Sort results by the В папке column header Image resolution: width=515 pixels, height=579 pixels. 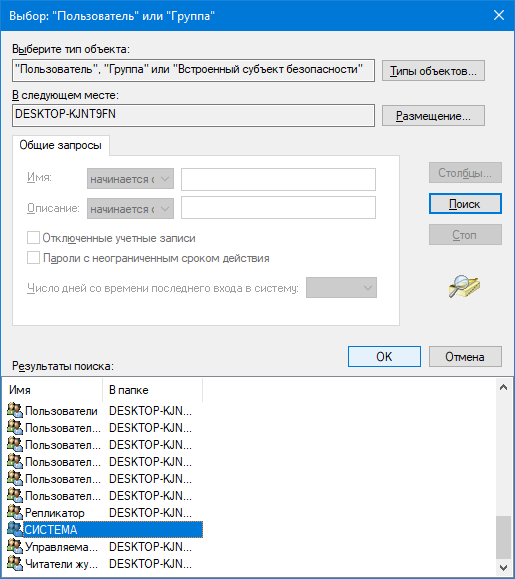pos(152,390)
